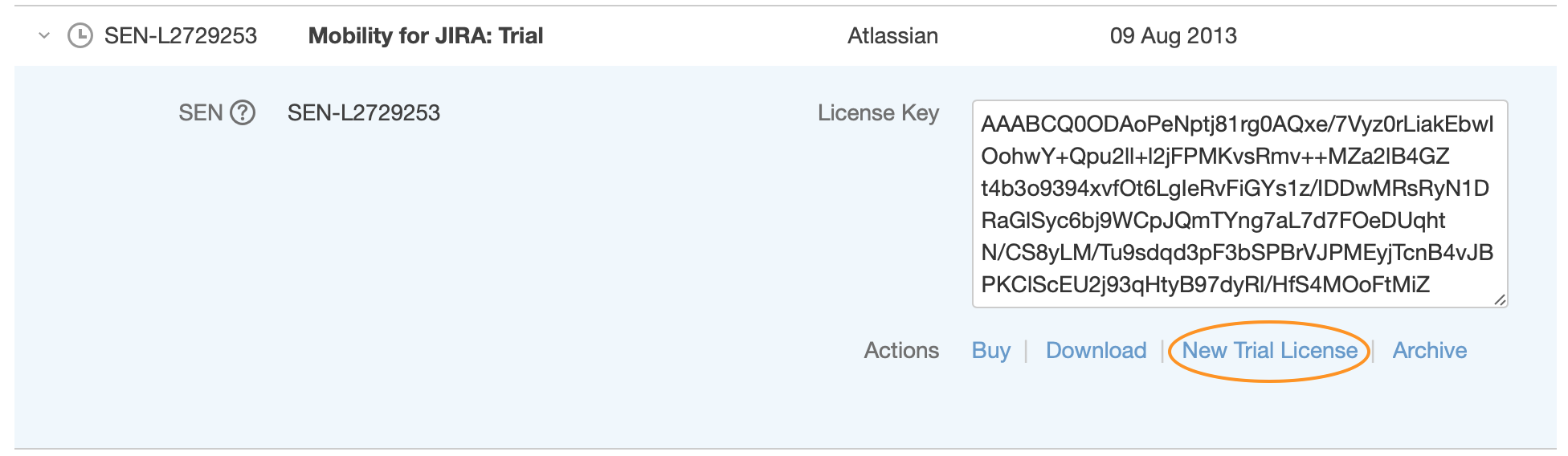
Task: Click the license key line starting RaGlSyc6
Action: (1213, 220)
